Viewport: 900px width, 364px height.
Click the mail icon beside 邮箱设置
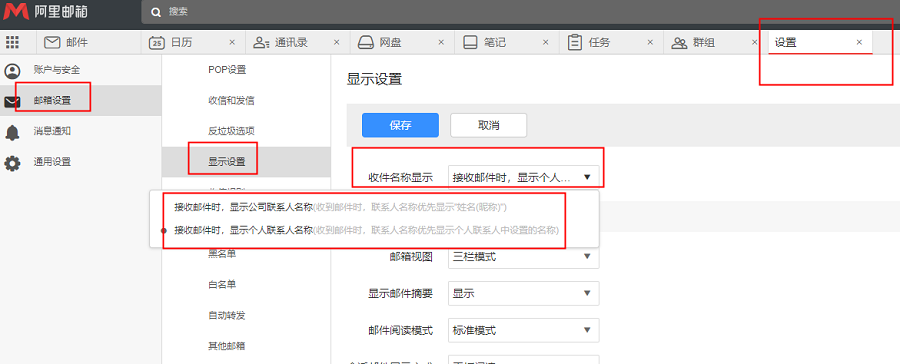pyautogui.click(x=12, y=102)
